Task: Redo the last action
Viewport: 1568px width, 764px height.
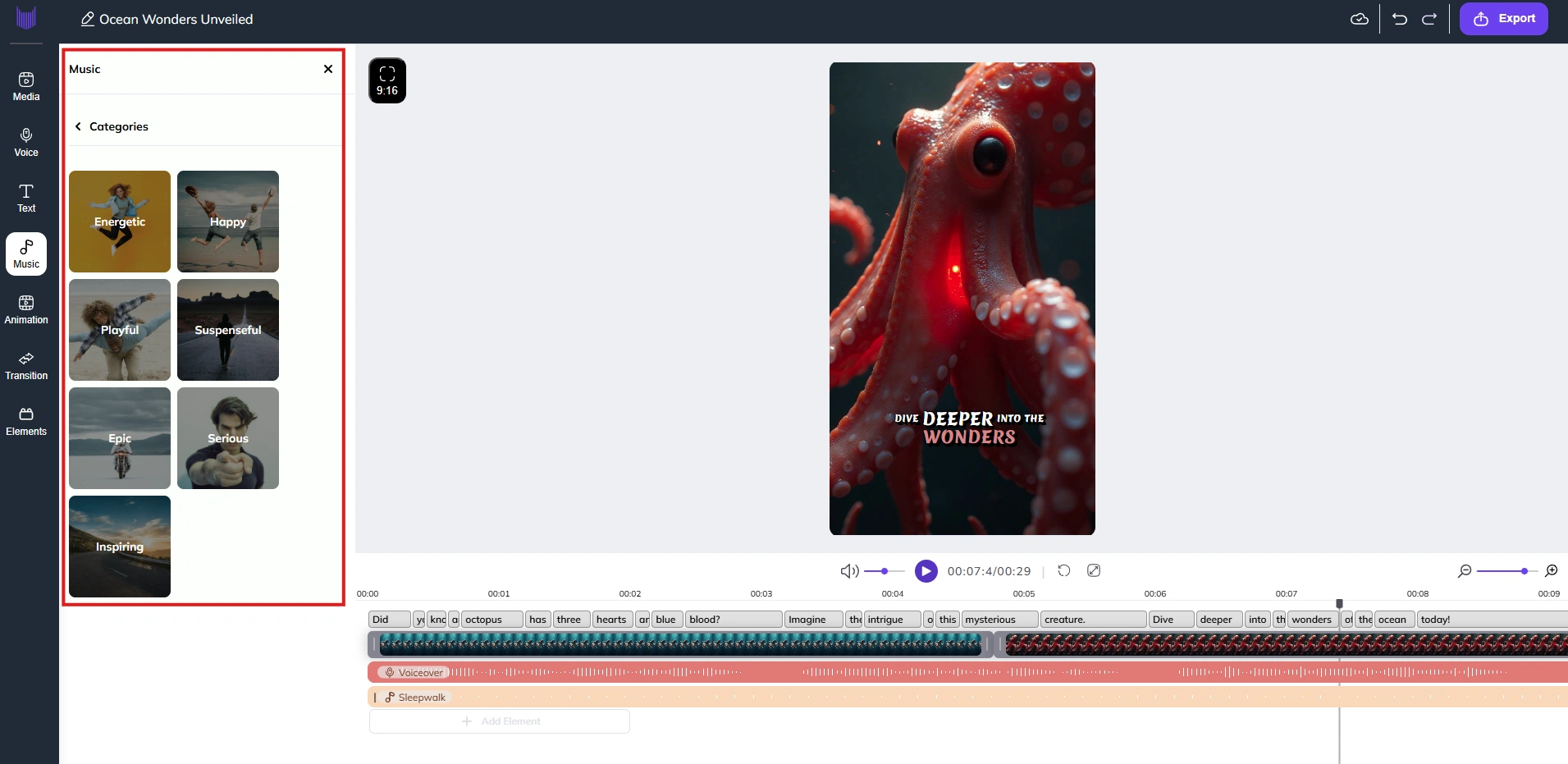Action: coord(1429,19)
